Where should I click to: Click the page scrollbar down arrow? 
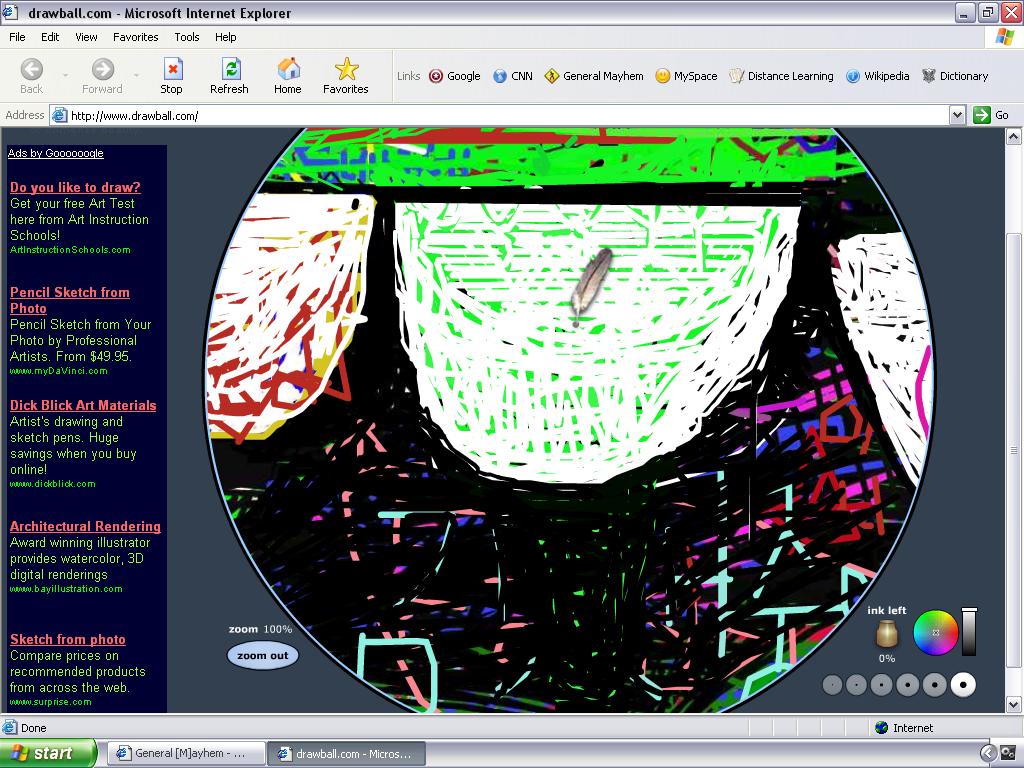pyautogui.click(x=1014, y=705)
